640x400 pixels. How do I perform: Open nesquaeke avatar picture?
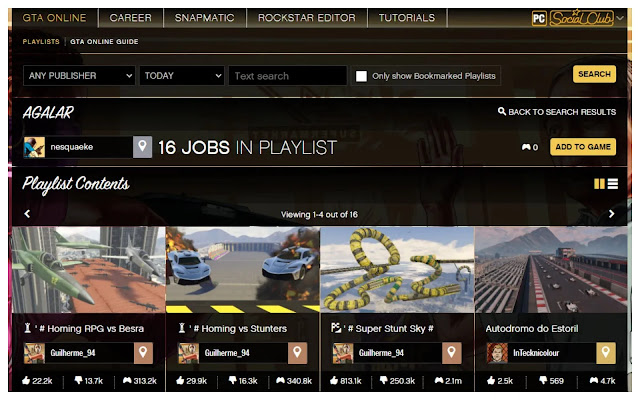34,147
